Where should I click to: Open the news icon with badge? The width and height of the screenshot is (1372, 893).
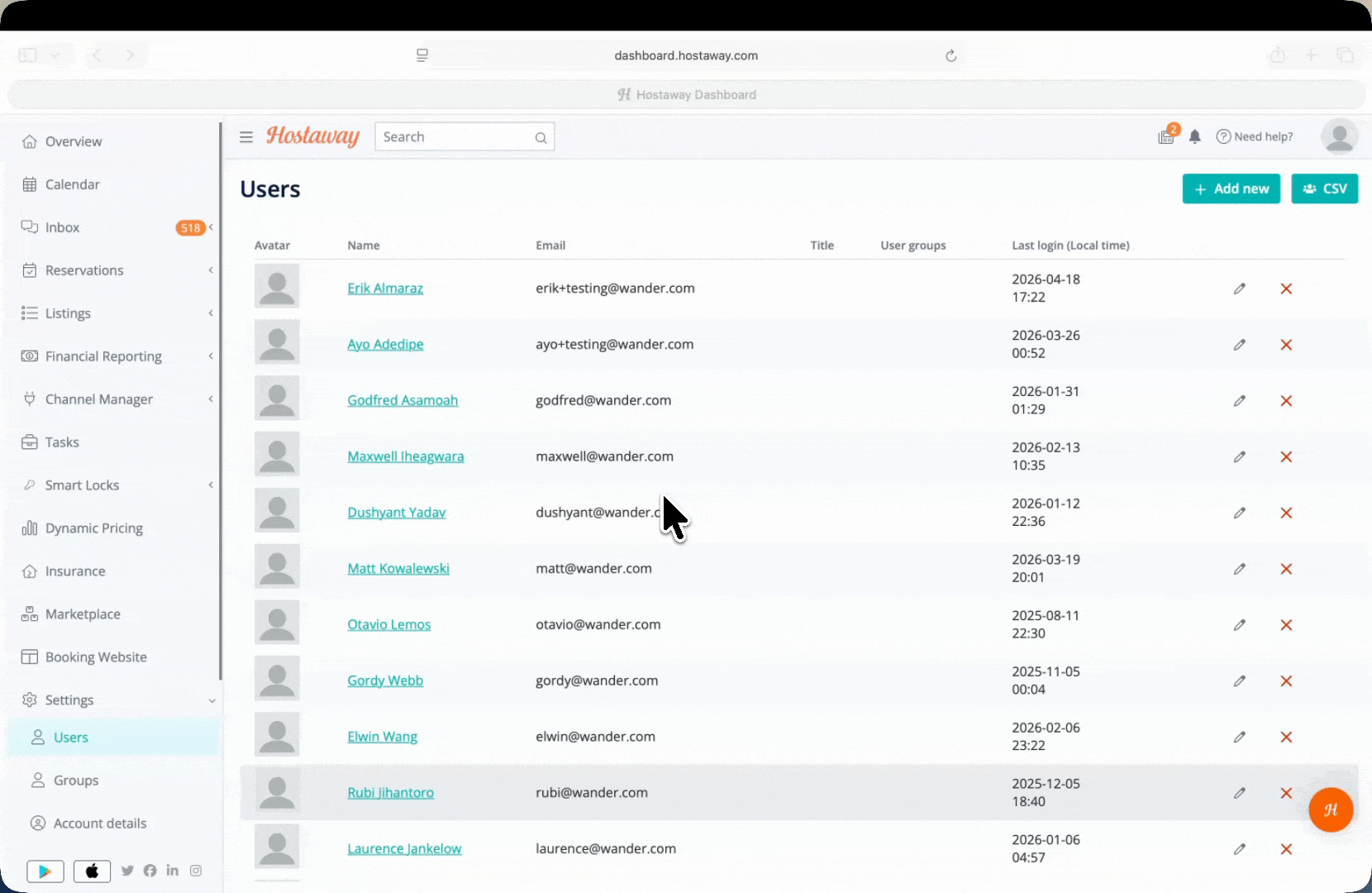click(1167, 136)
